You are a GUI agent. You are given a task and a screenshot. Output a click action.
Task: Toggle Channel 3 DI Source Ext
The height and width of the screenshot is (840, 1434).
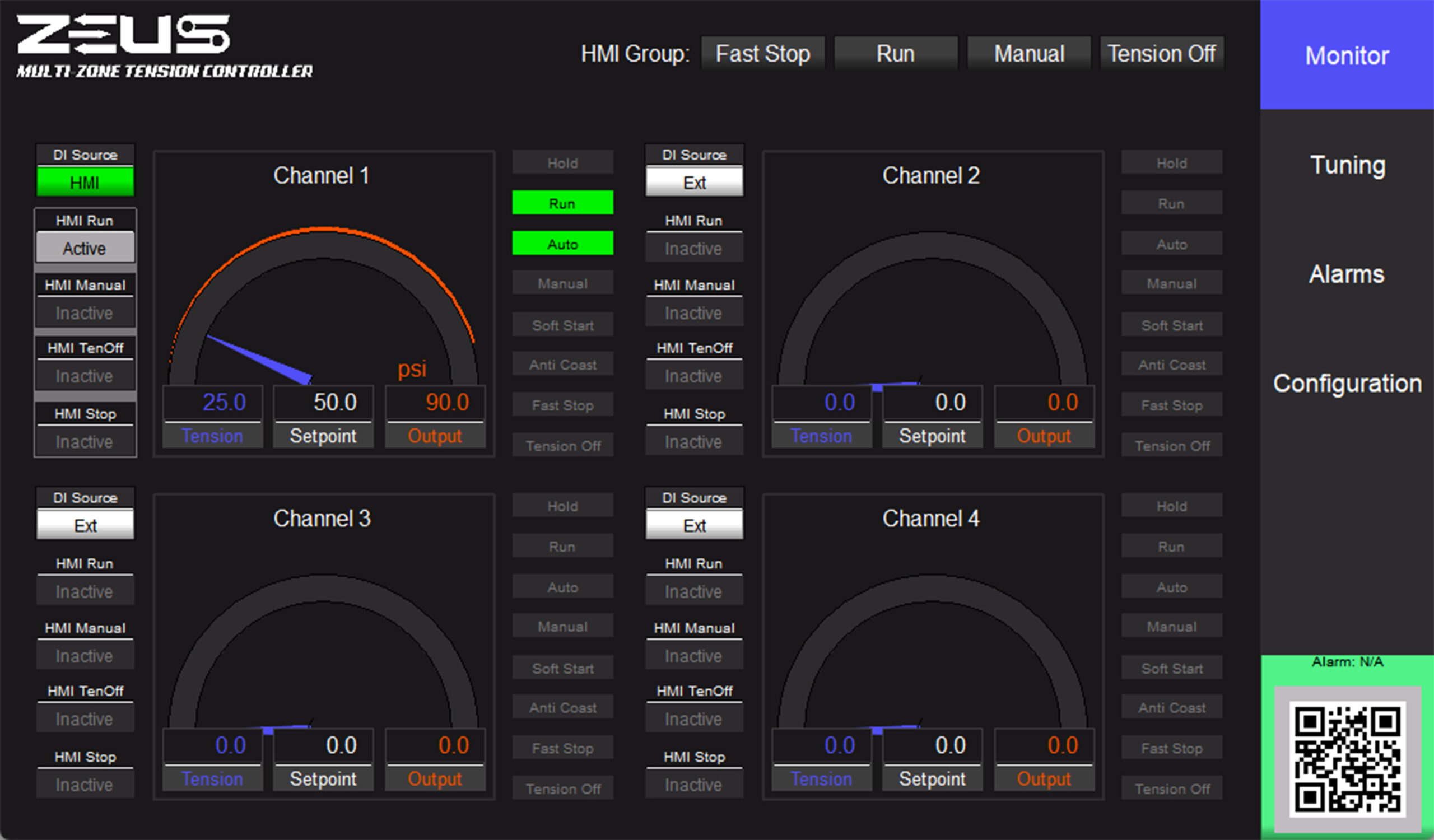coord(85,525)
